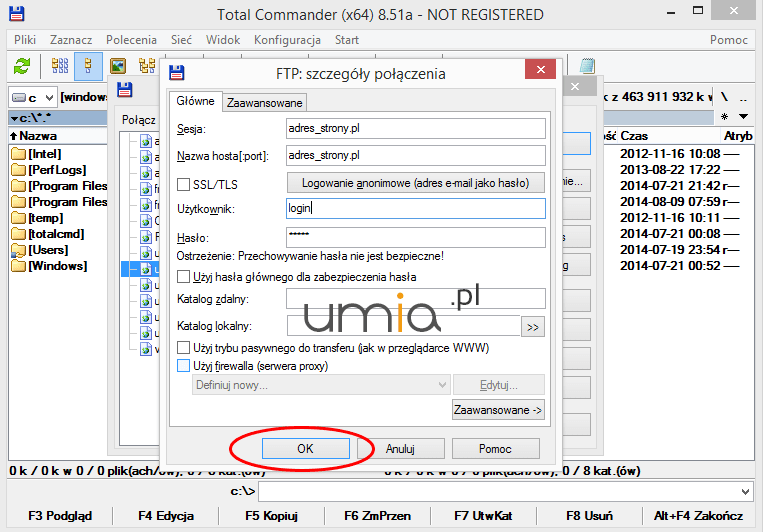763x532 pixels.
Task: Open directory hotlist asterisk button
Action: 725,117
